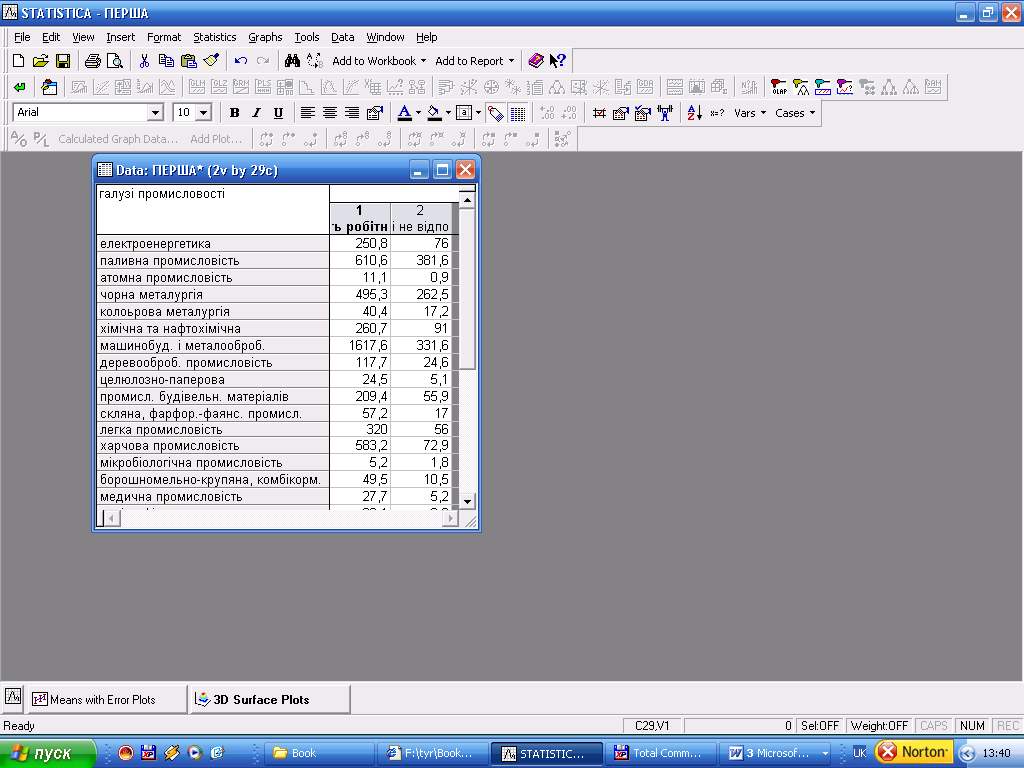Open the Book folder in taskbar
The height and width of the screenshot is (768, 1024).
(320, 753)
